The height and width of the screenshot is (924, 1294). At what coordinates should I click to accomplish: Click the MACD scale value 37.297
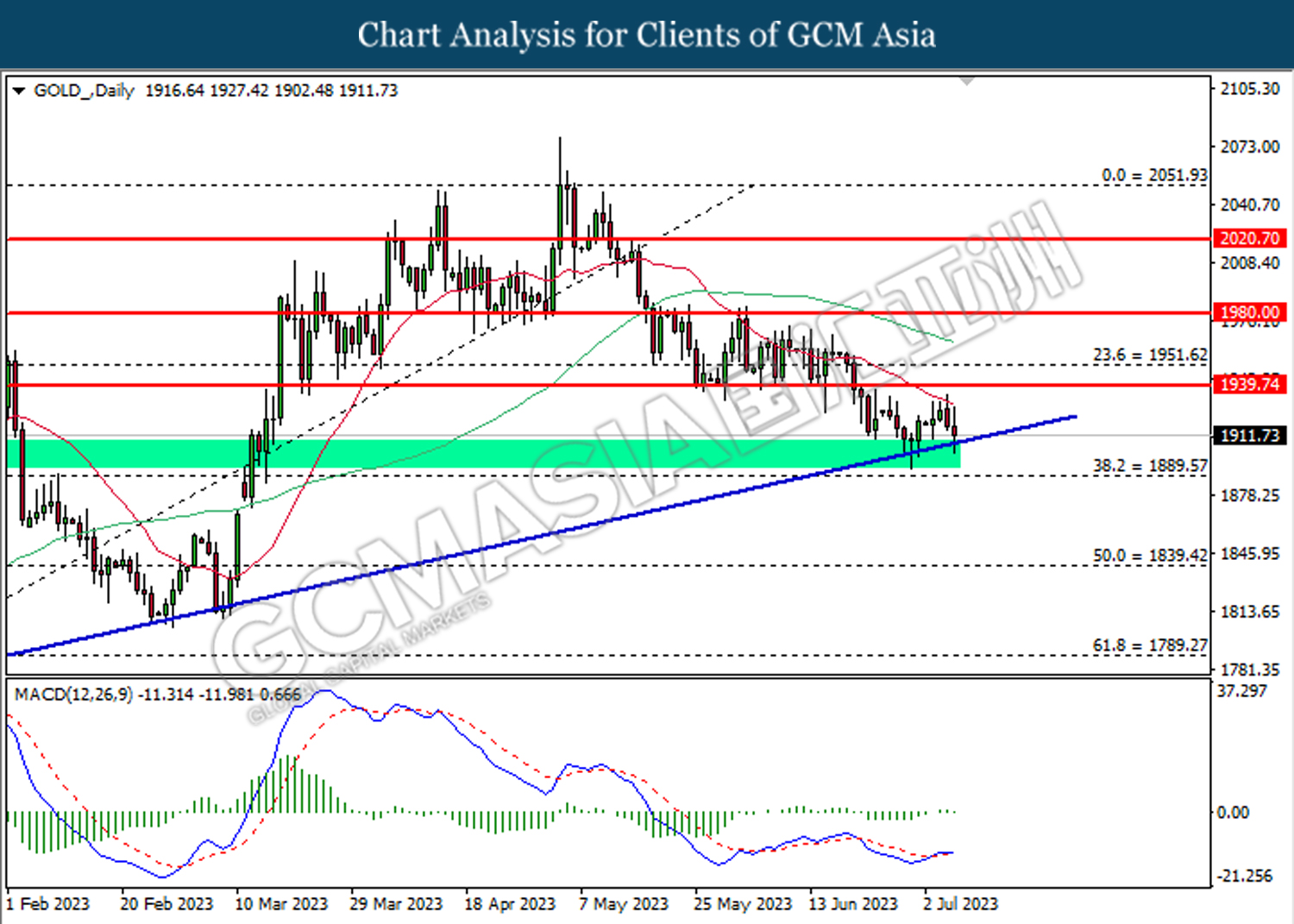1241,691
